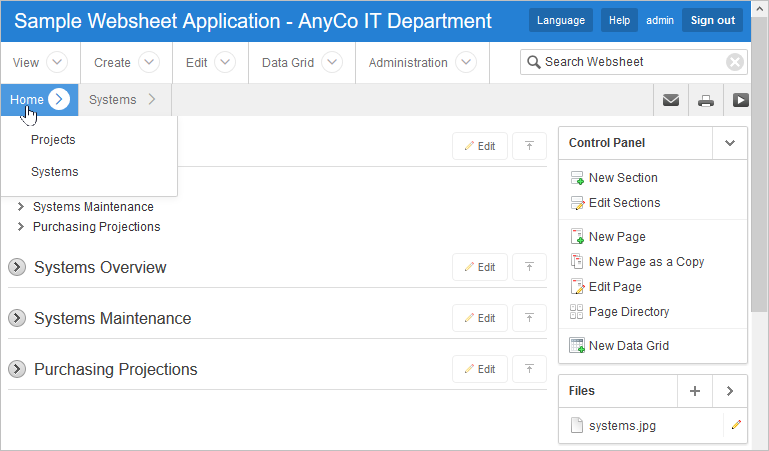Click the New Section link
This screenshot has width=769, height=451.
click(x=623, y=178)
